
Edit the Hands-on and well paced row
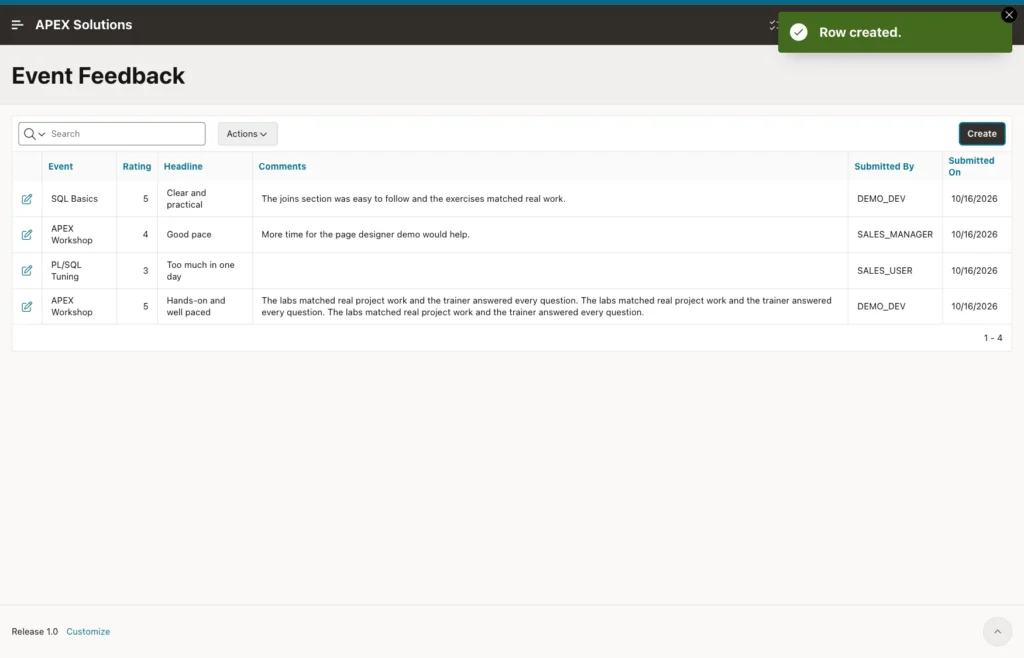[27, 307]
